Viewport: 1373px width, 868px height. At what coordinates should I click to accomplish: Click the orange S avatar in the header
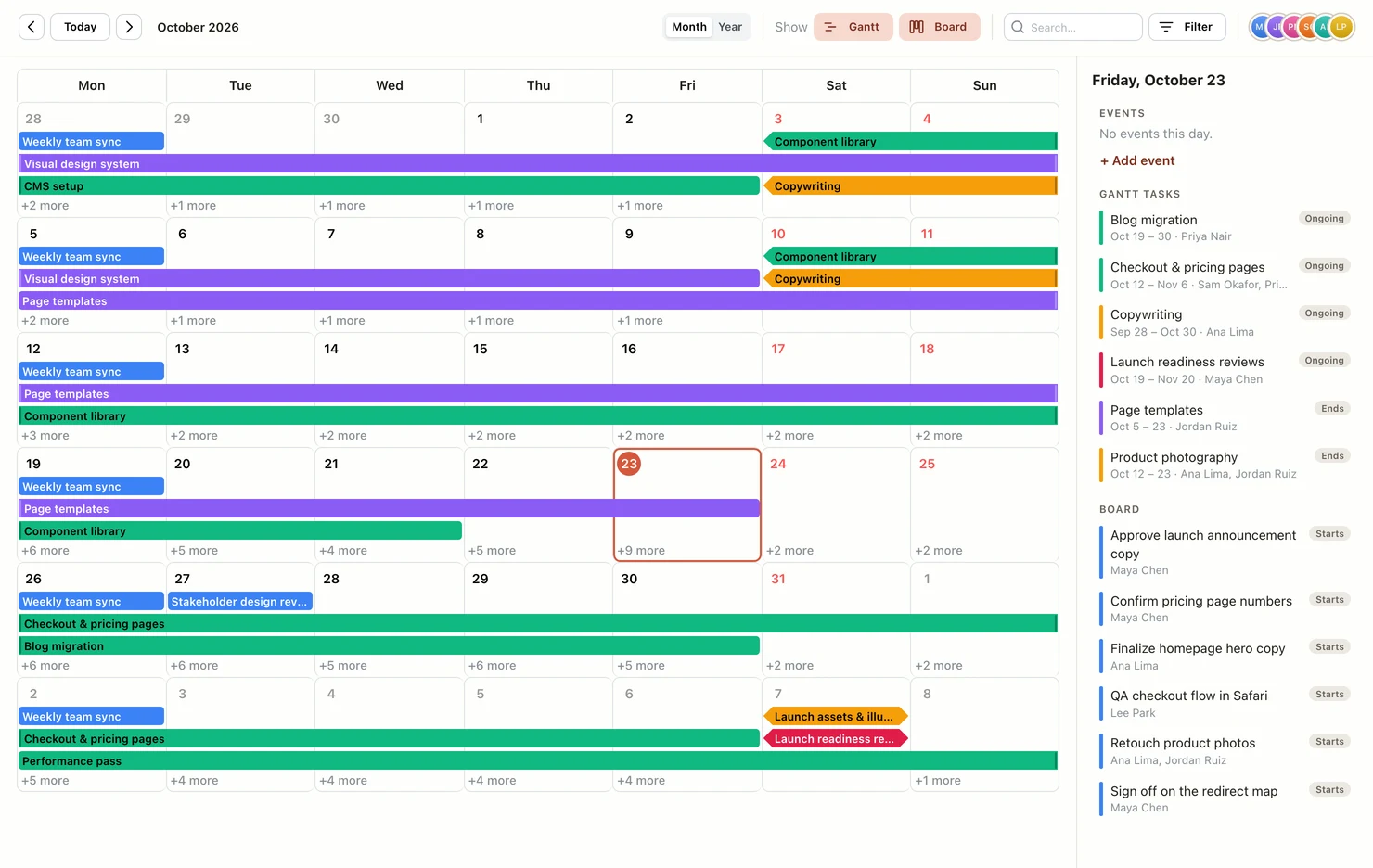pyautogui.click(x=1308, y=27)
